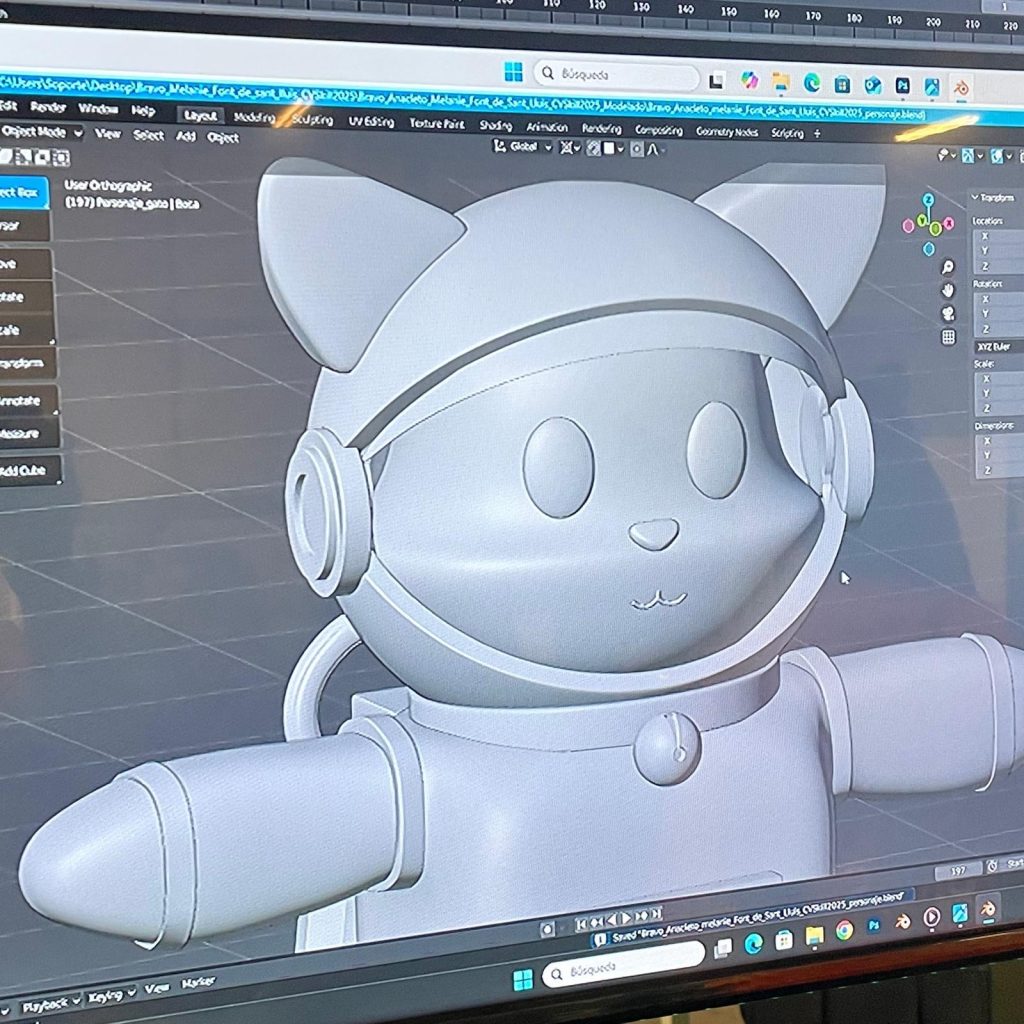Open the Global transform orientation dropdown
Image resolution: width=1024 pixels, height=1024 pixels.
tap(524, 147)
